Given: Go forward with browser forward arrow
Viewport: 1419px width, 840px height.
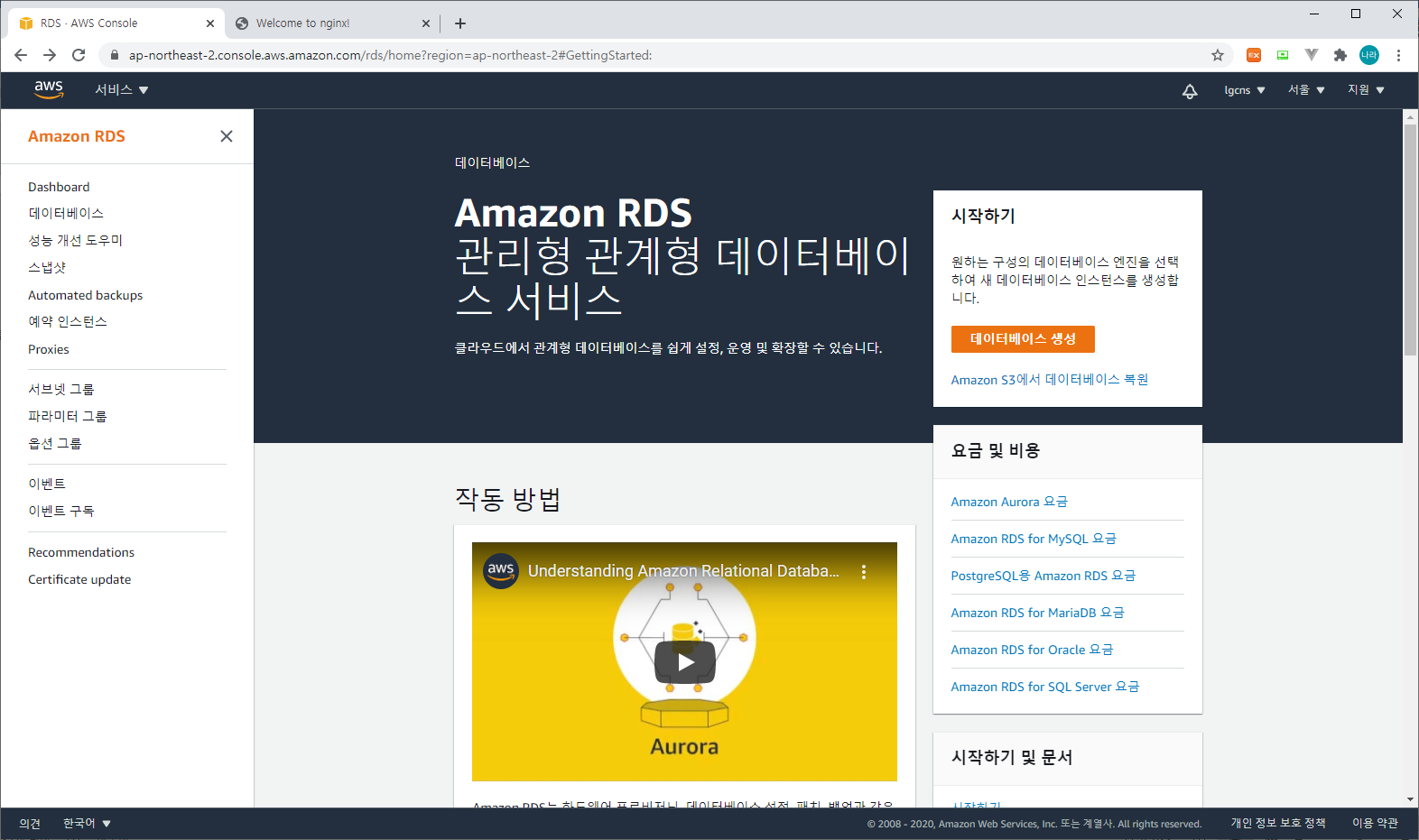Looking at the screenshot, I should point(50,55).
